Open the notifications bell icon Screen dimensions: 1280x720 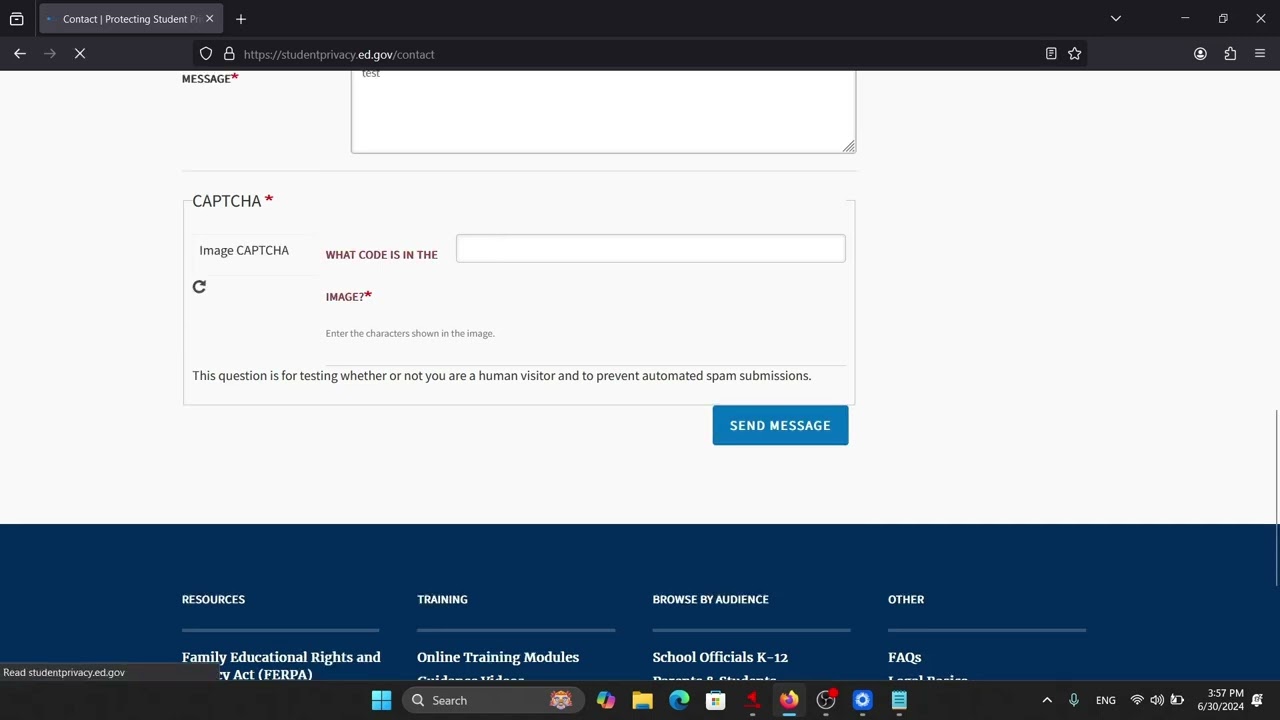tap(1257, 700)
